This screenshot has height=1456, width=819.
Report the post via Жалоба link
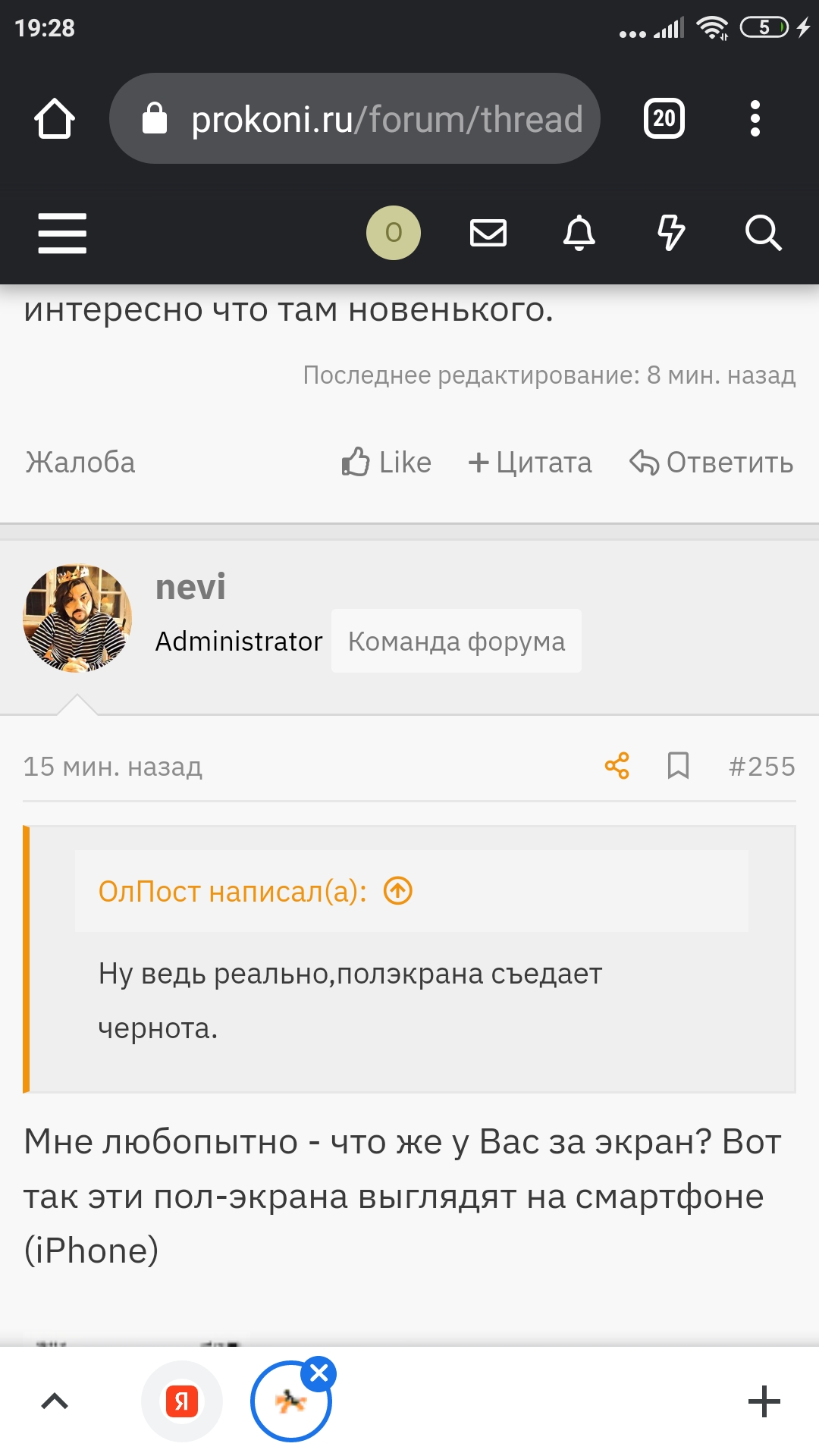coord(80,463)
